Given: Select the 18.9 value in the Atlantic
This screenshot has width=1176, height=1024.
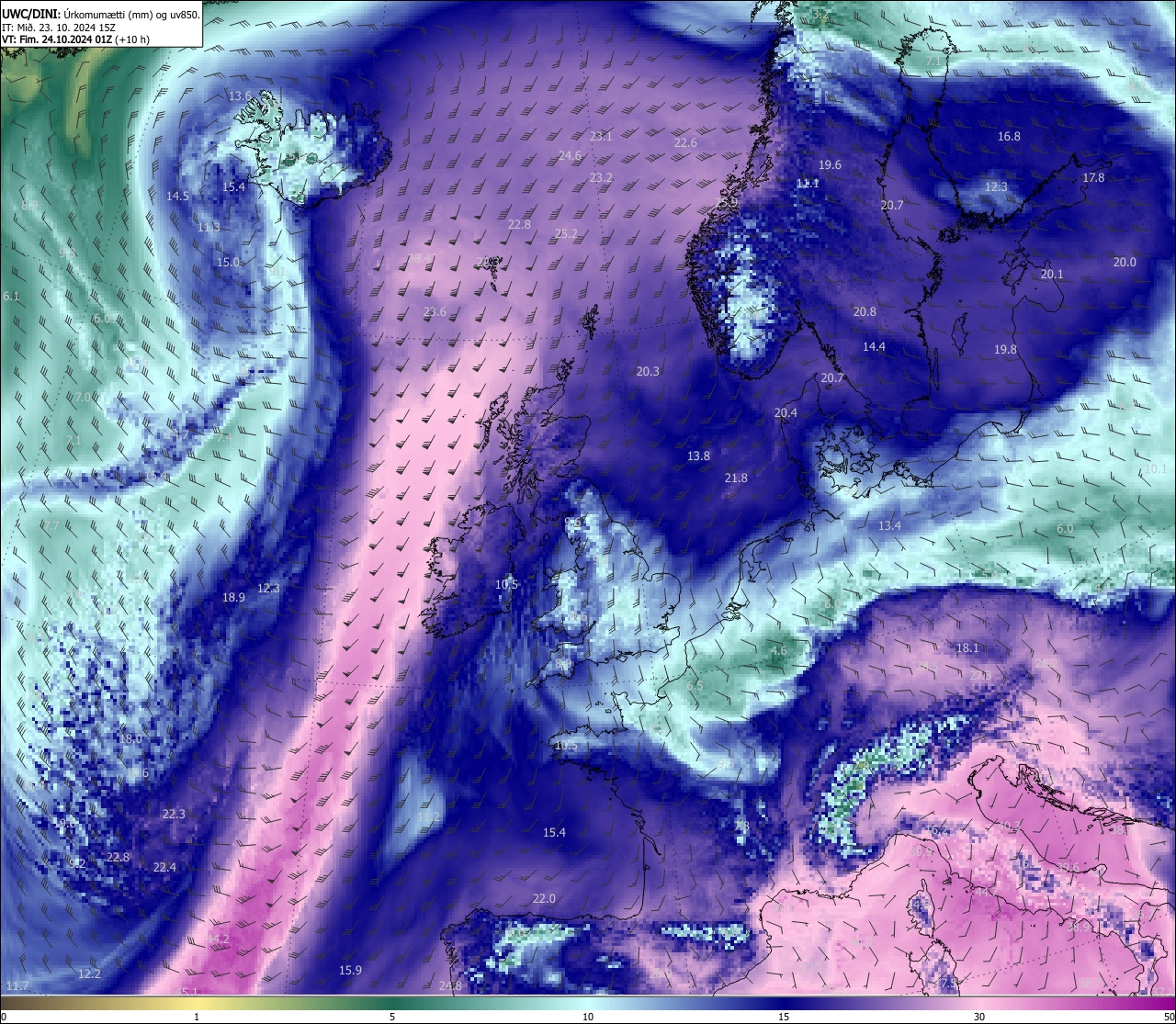Looking at the screenshot, I should 233,597.
